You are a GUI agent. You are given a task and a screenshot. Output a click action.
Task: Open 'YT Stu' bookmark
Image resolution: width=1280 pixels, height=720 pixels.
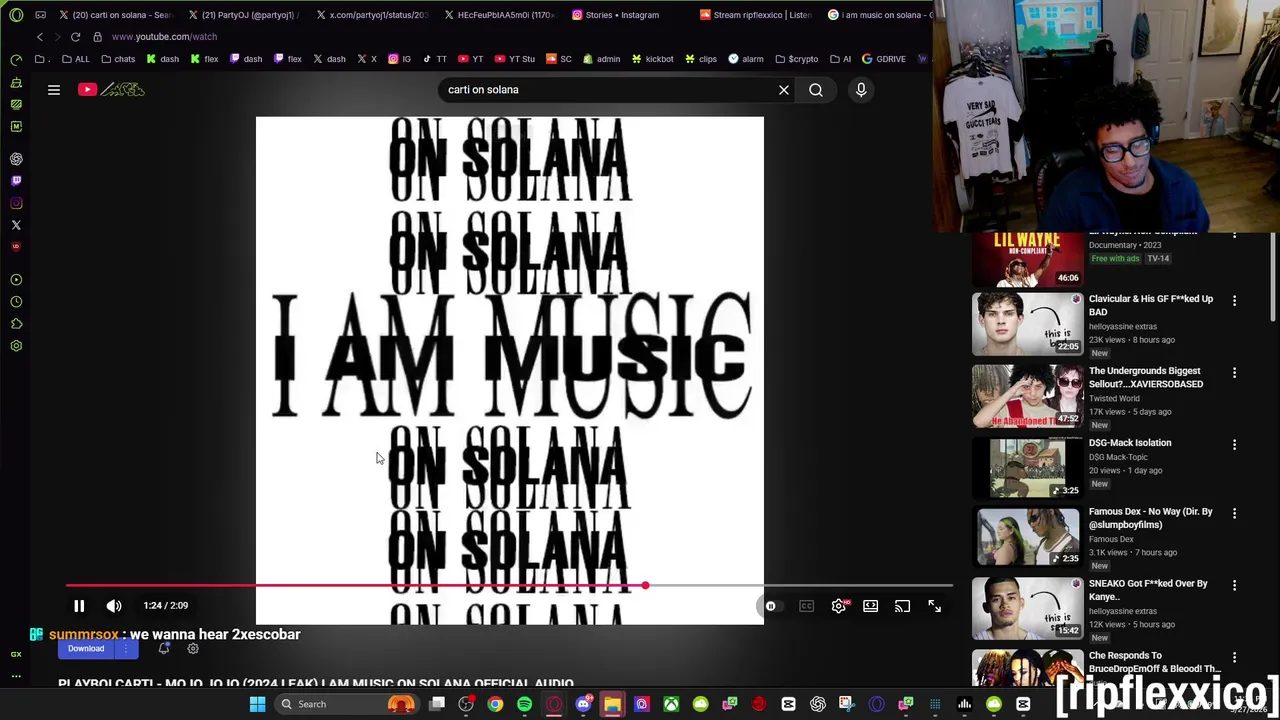(x=515, y=59)
